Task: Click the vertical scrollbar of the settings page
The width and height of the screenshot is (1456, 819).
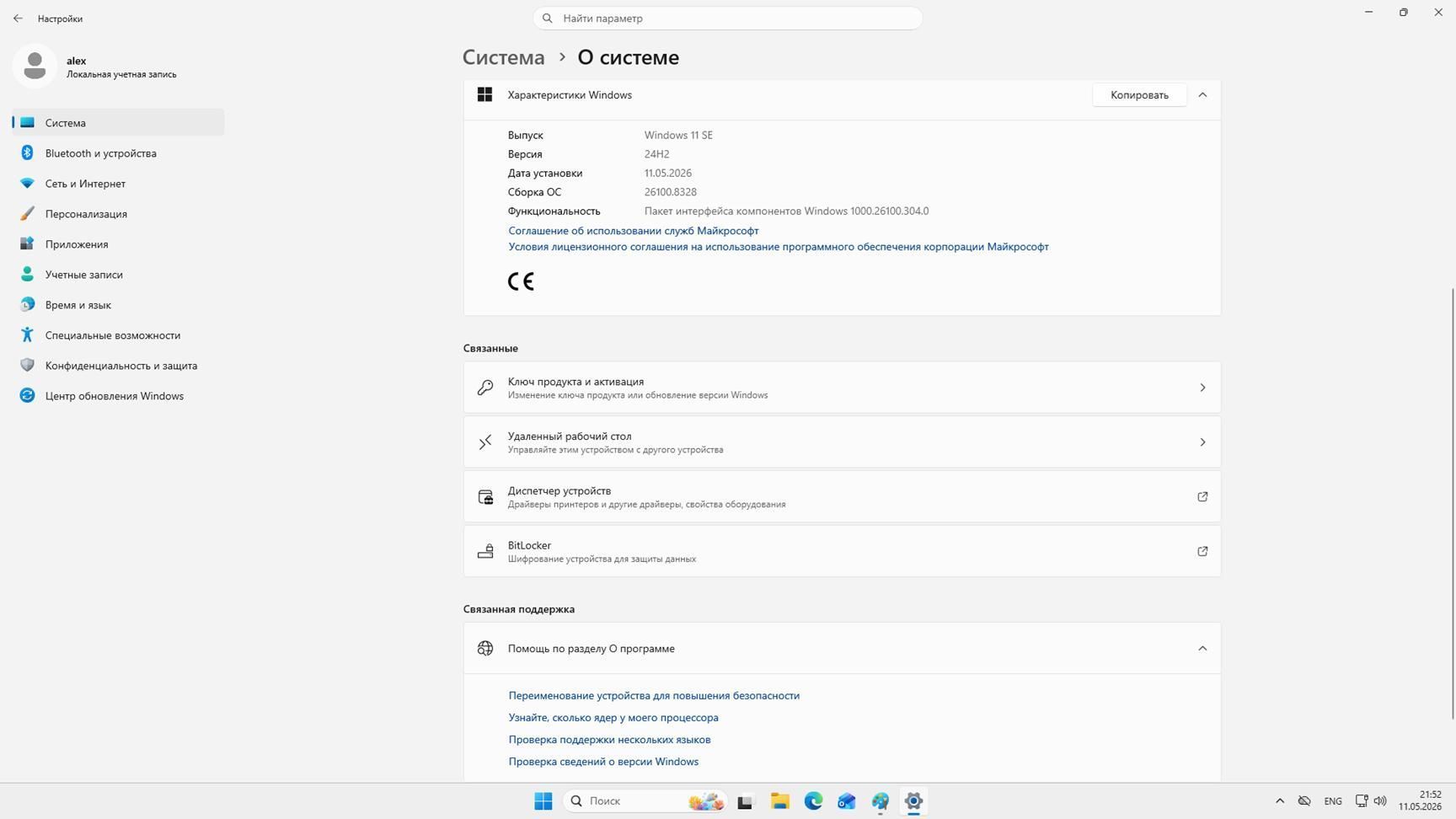Action: point(1452,503)
